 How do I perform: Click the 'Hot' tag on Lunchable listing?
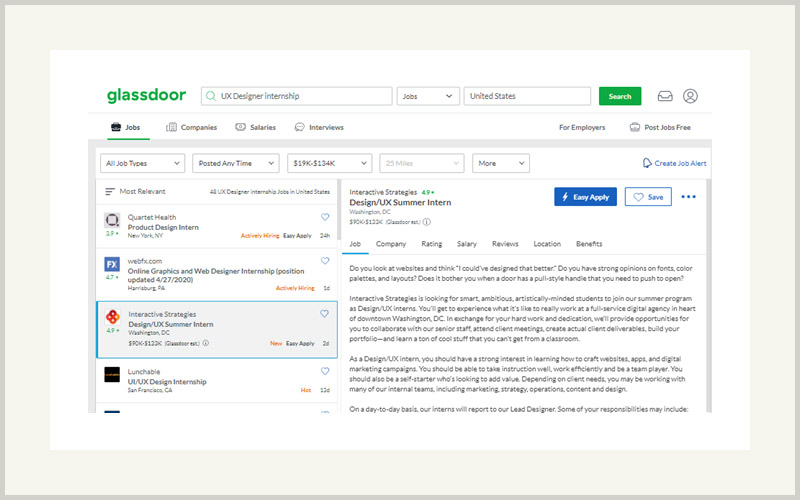306,390
